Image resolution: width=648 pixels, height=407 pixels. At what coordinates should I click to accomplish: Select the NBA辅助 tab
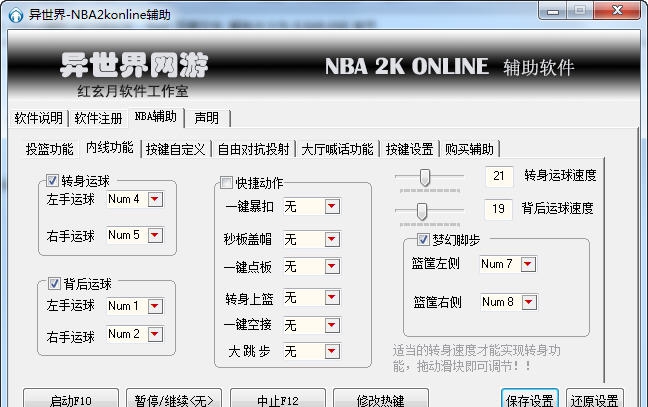(156, 117)
